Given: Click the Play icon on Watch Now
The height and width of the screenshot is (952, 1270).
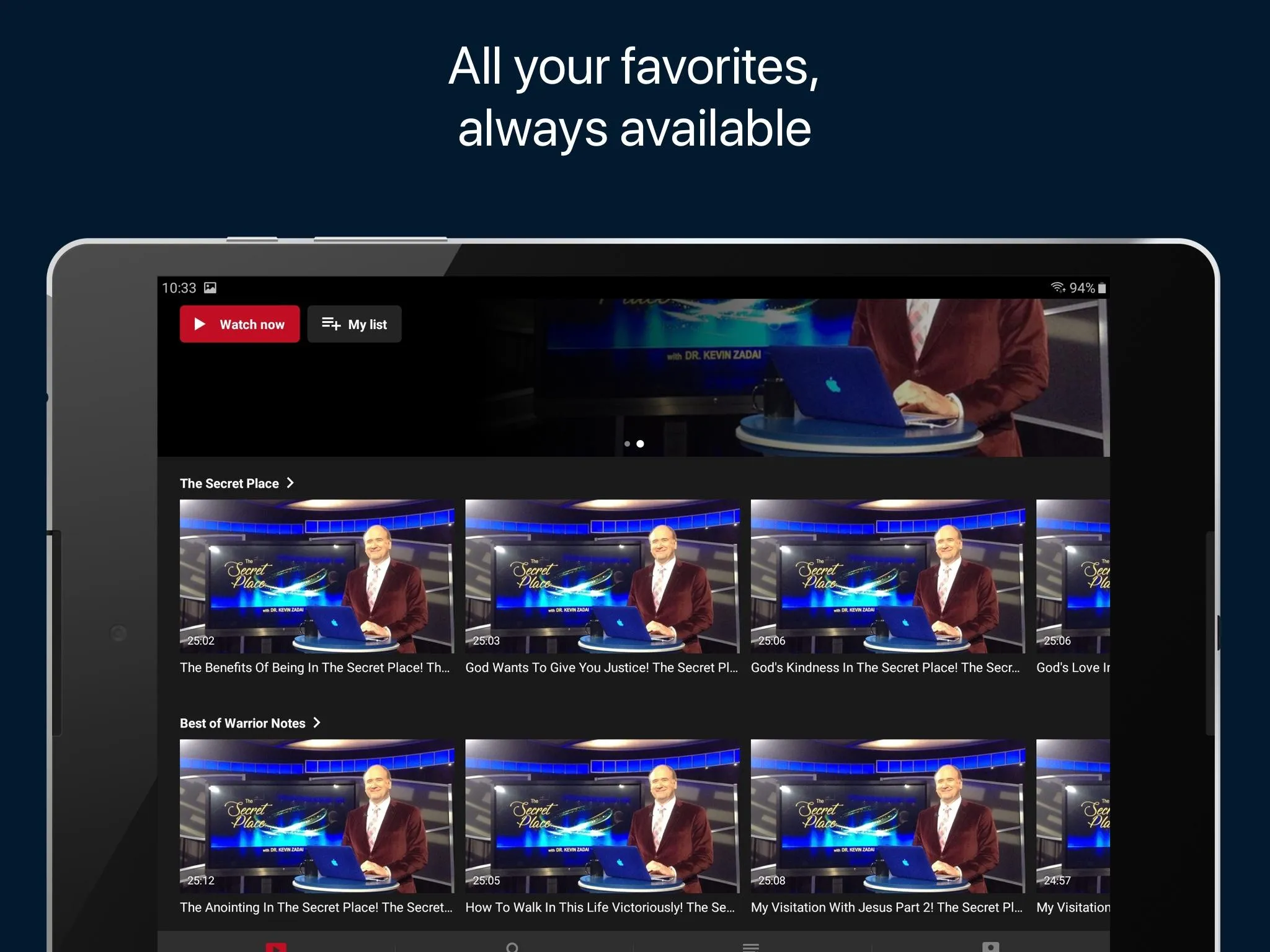Looking at the screenshot, I should coord(202,323).
